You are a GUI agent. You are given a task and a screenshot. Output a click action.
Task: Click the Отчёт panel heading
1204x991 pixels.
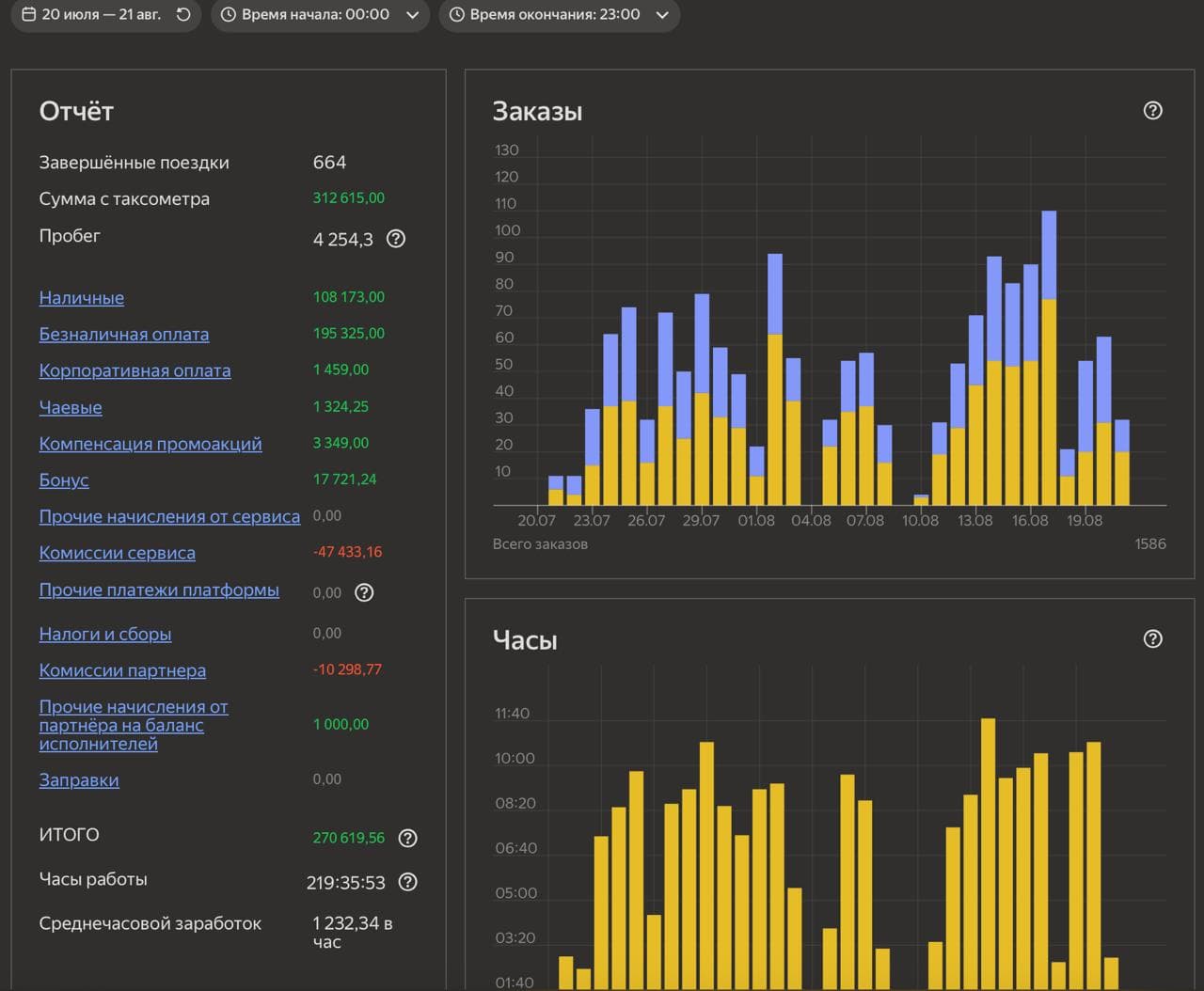click(x=76, y=112)
